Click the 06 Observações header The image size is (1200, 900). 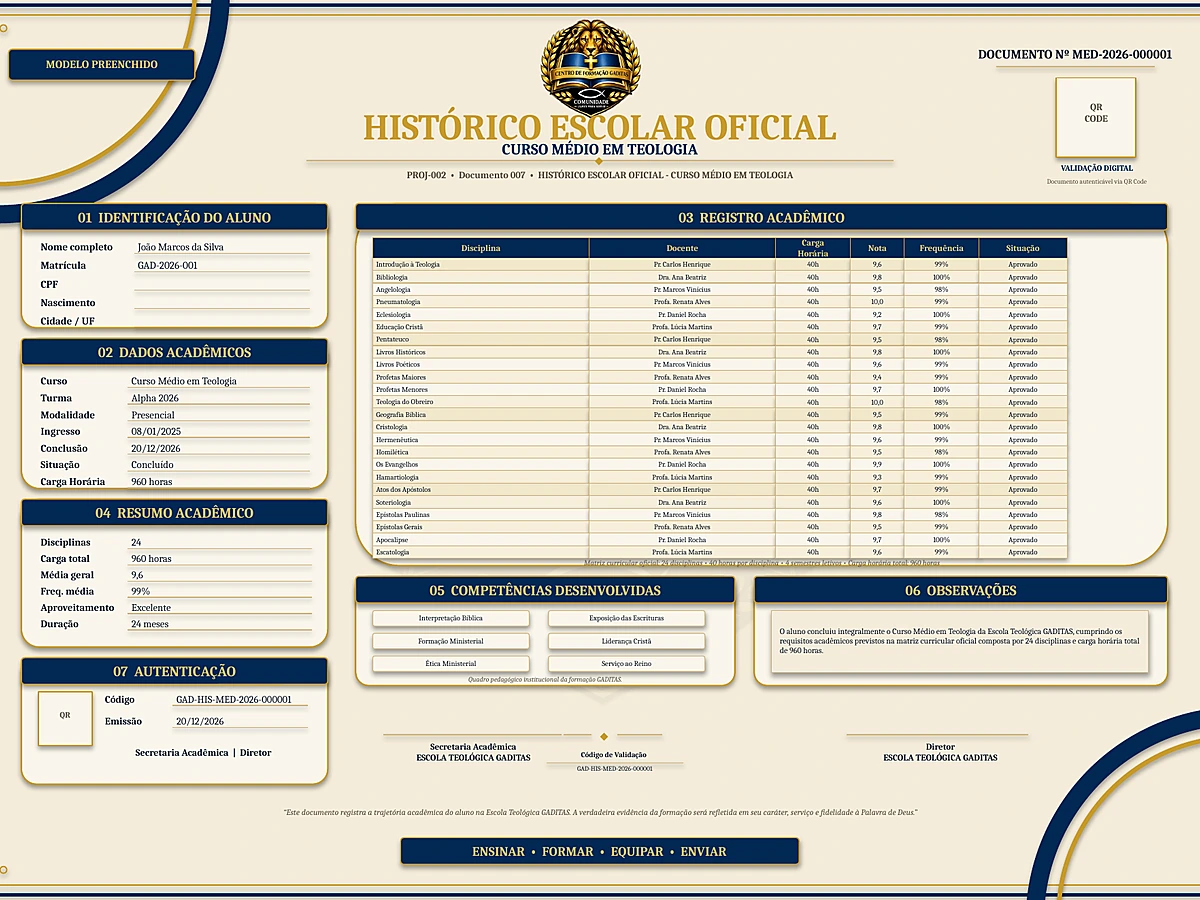click(x=960, y=590)
